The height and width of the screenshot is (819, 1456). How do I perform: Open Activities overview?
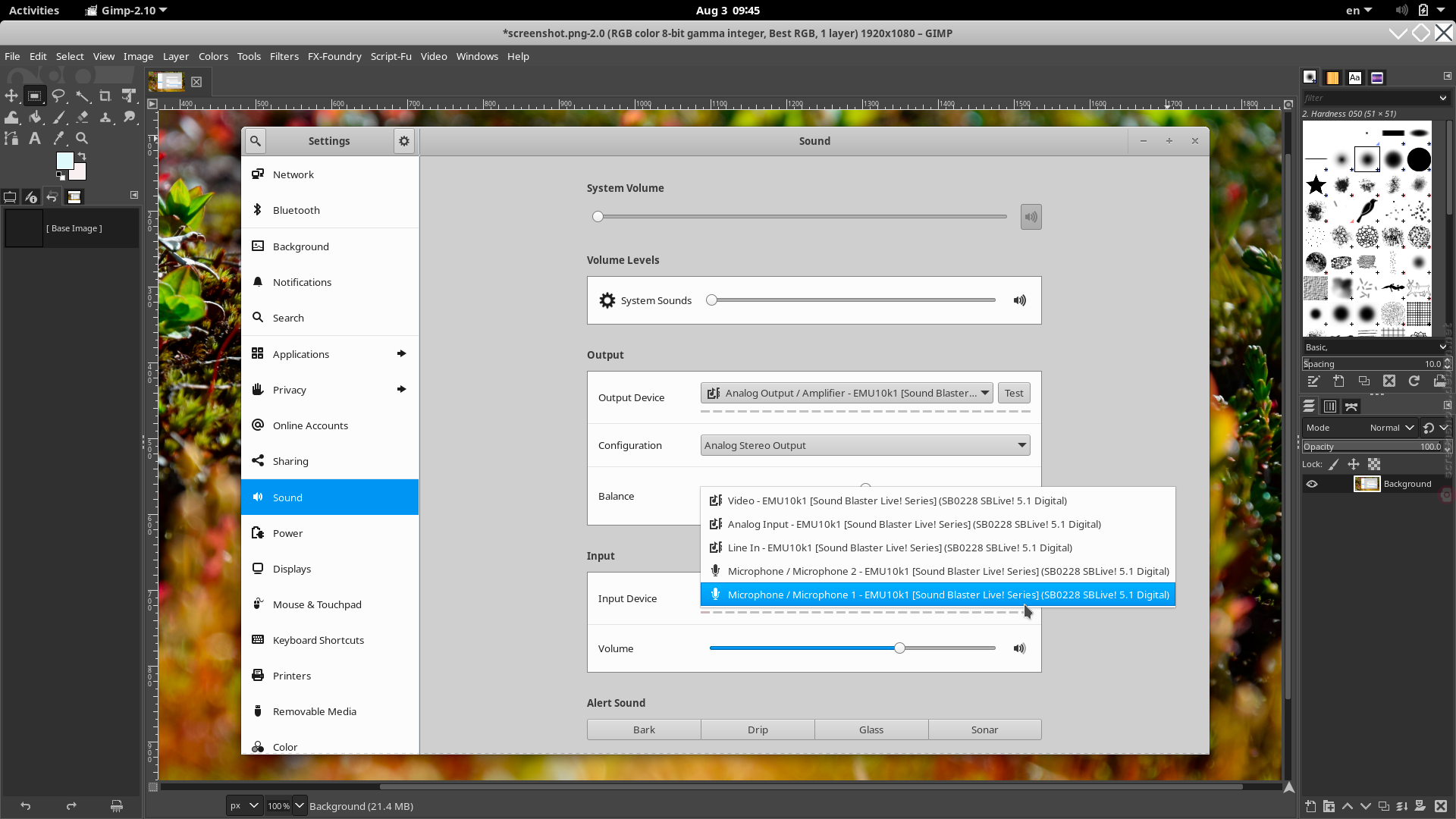click(x=34, y=11)
